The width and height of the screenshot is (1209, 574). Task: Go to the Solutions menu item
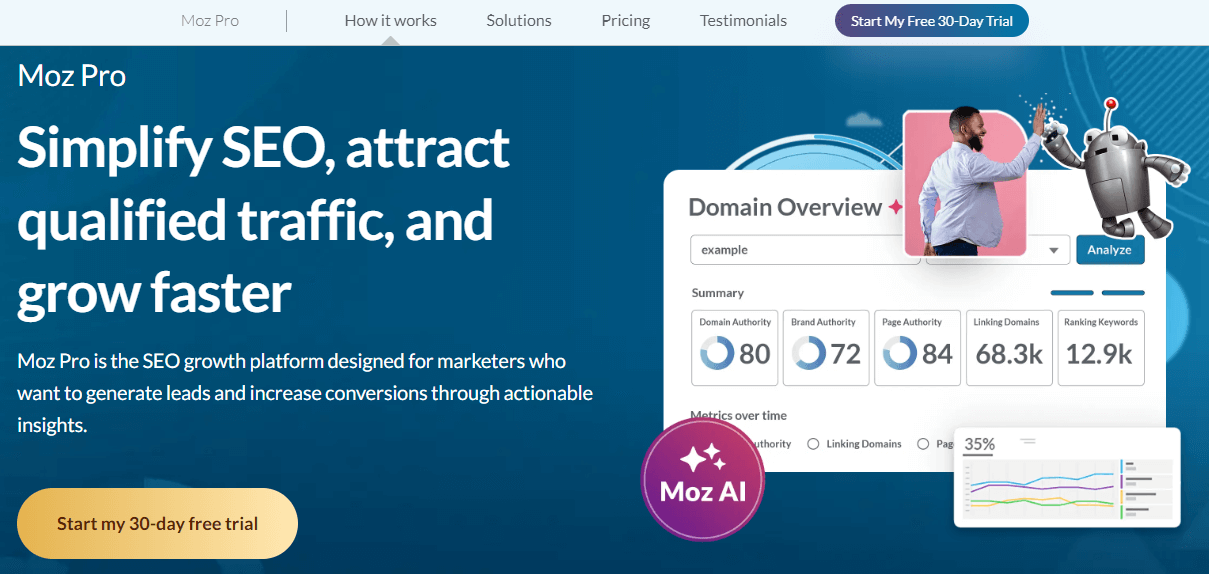[x=519, y=20]
